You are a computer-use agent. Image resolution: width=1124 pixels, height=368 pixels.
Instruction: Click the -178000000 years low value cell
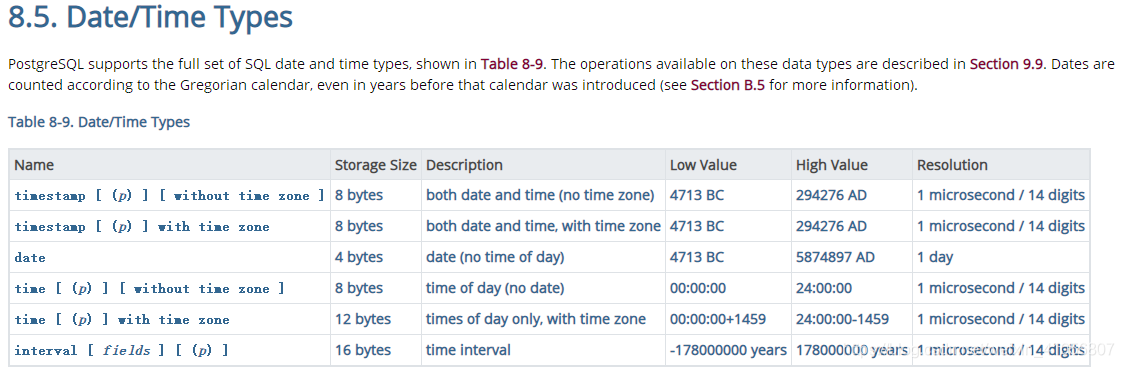tap(728, 350)
